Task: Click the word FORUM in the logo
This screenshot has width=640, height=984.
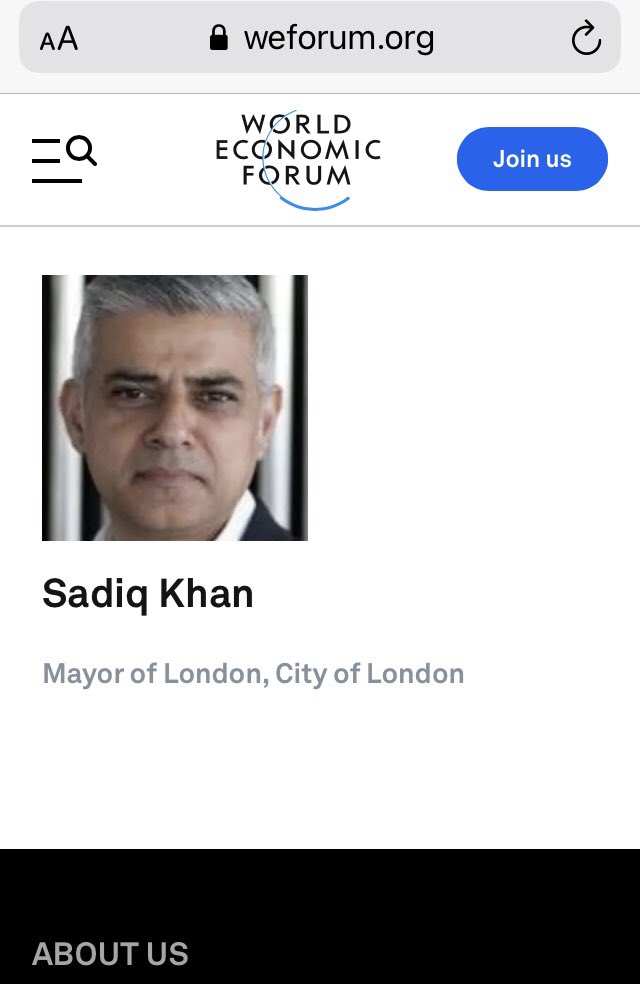Action: point(297,176)
